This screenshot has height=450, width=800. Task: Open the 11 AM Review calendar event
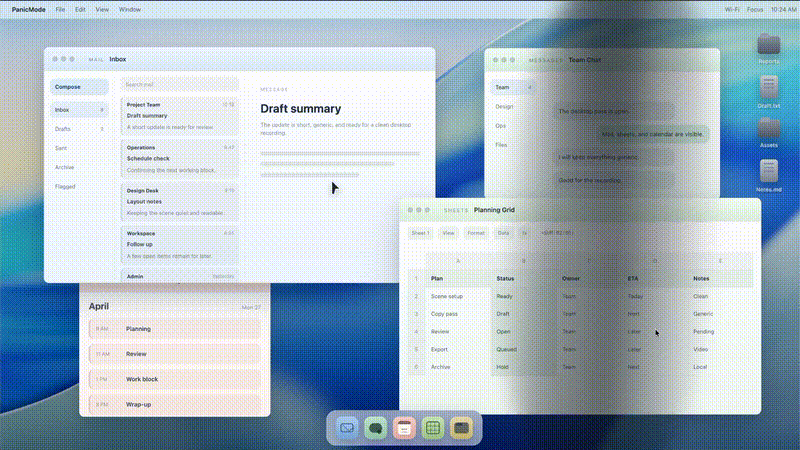click(x=174, y=354)
